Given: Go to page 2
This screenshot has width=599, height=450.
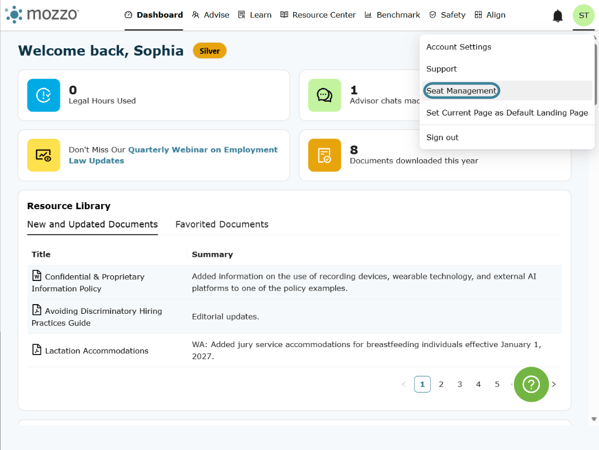Looking at the screenshot, I should click(x=441, y=384).
